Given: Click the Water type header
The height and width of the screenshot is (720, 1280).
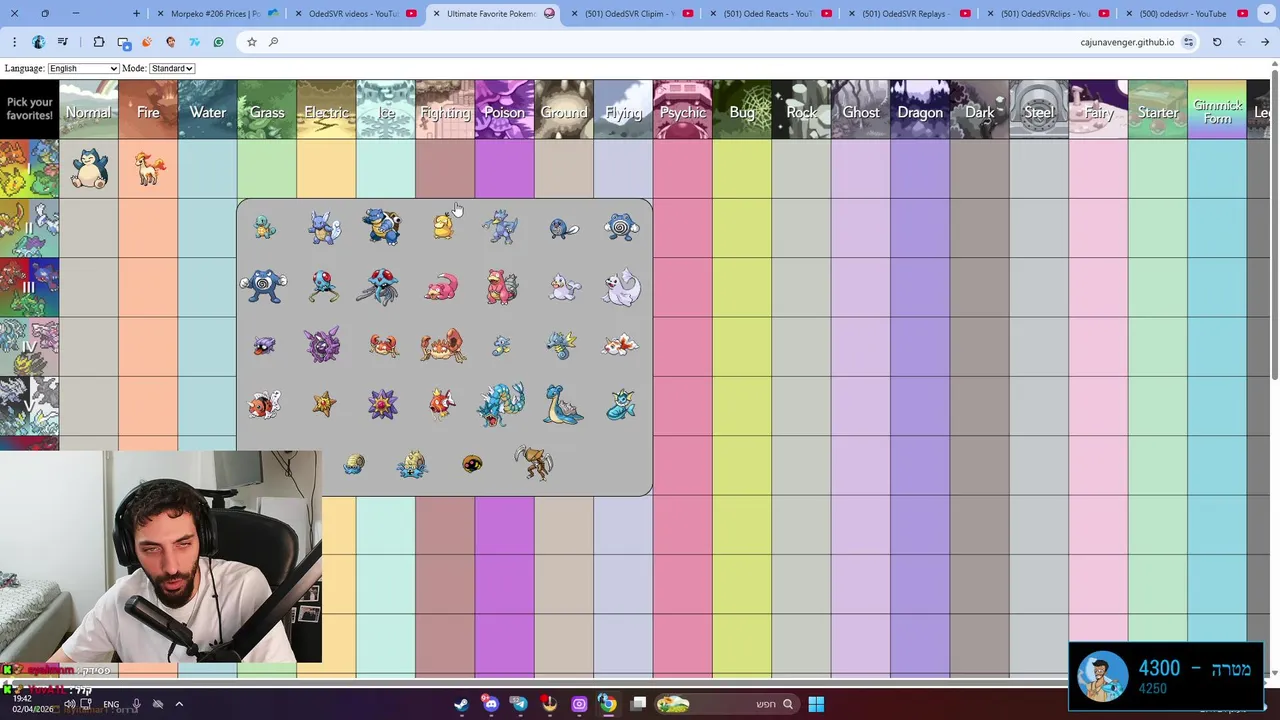Looking at the screenshot, I should coord(208,111).
